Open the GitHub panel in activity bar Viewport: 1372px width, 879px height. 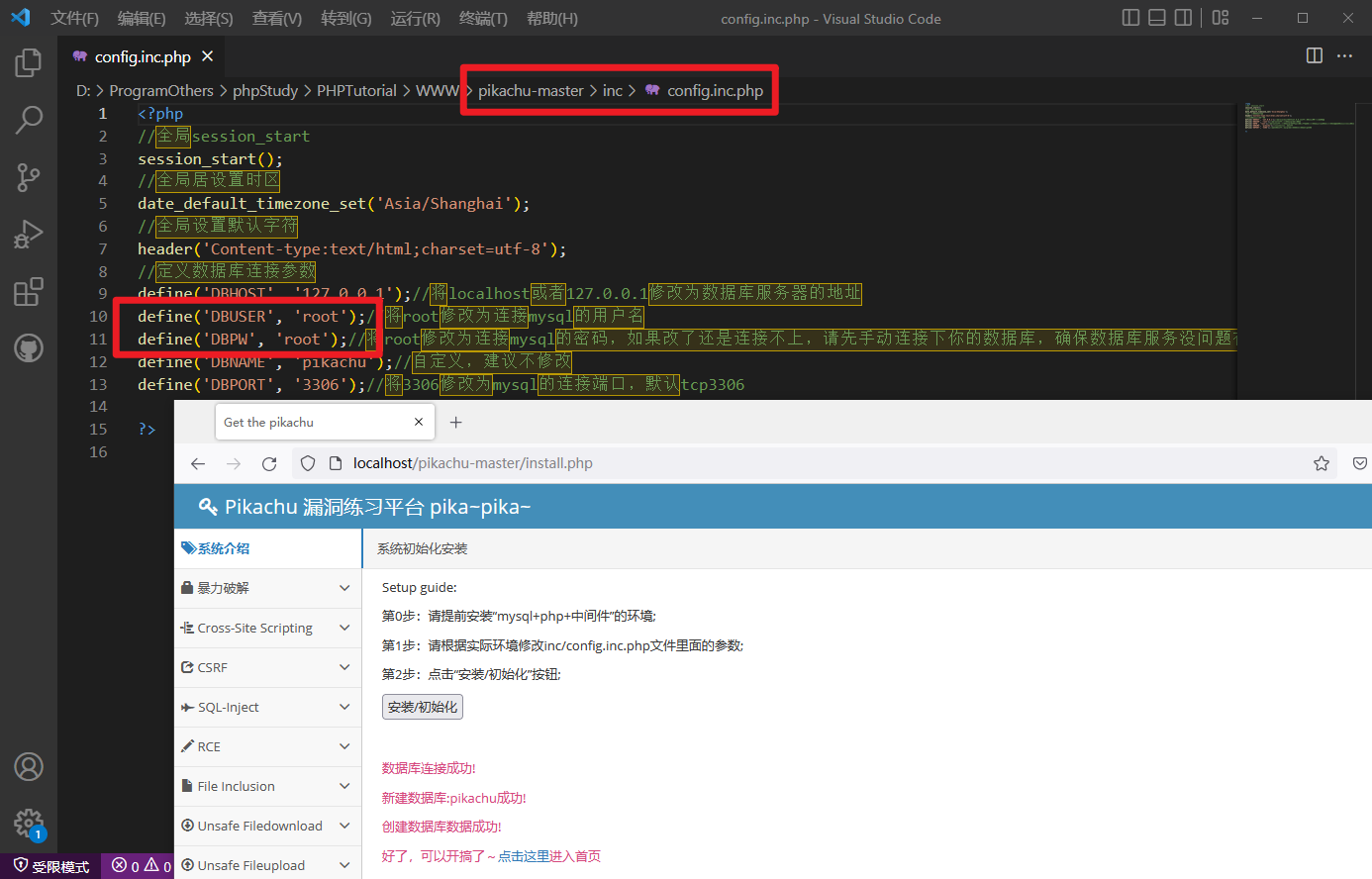[x=28, y=347]
